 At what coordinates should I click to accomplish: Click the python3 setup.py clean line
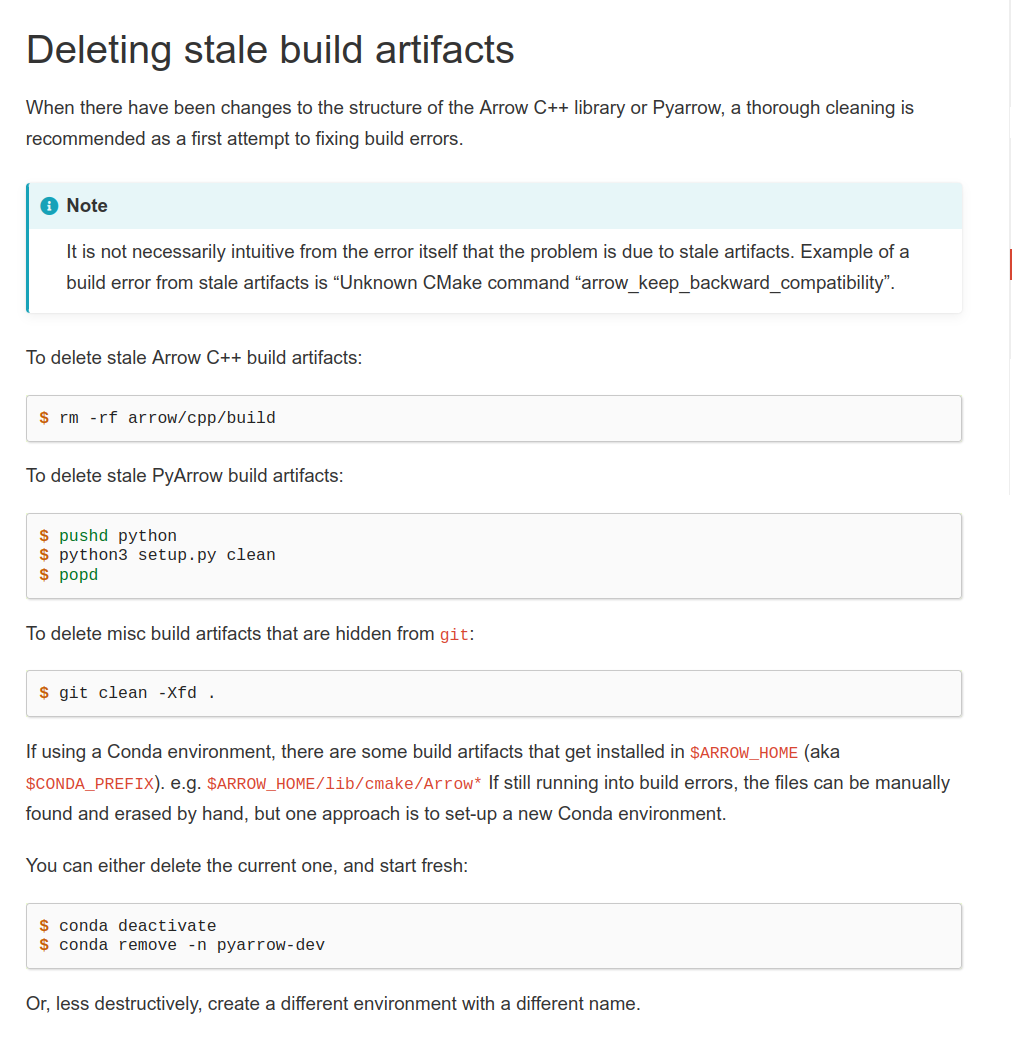167,555
